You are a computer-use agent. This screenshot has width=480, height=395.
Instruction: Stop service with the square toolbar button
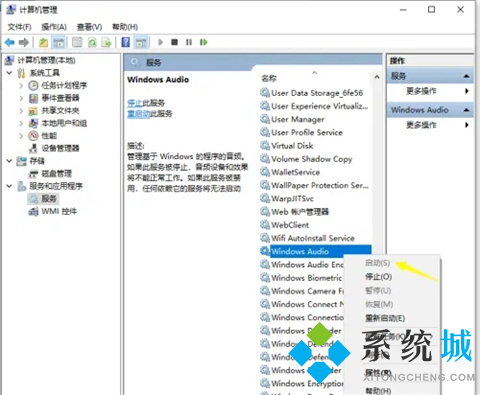point(174,42)
